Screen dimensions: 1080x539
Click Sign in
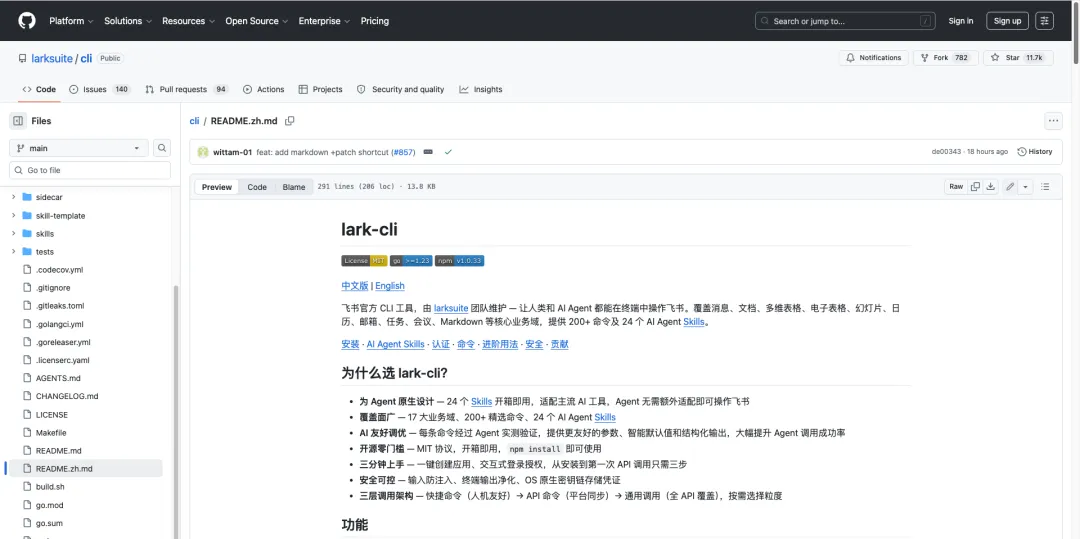click(x=961, y=21)
